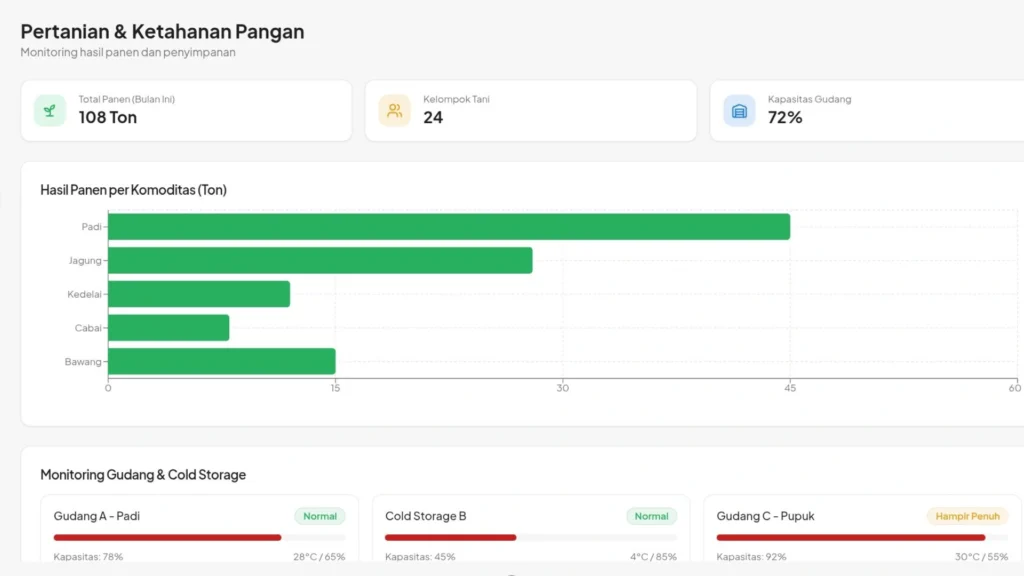Viewport: 1024px width, 576px height.
Task: Click the Hasil Panen per Komoditas title
Action: click(x=133, y=190)
